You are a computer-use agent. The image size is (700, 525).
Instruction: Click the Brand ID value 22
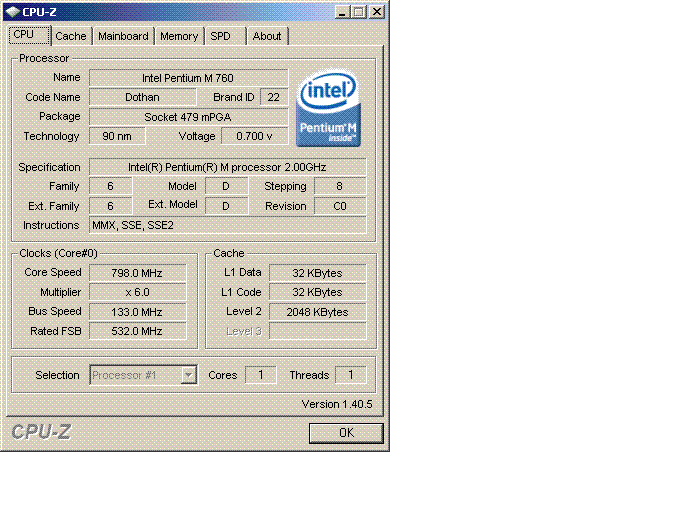click(274, 97)
